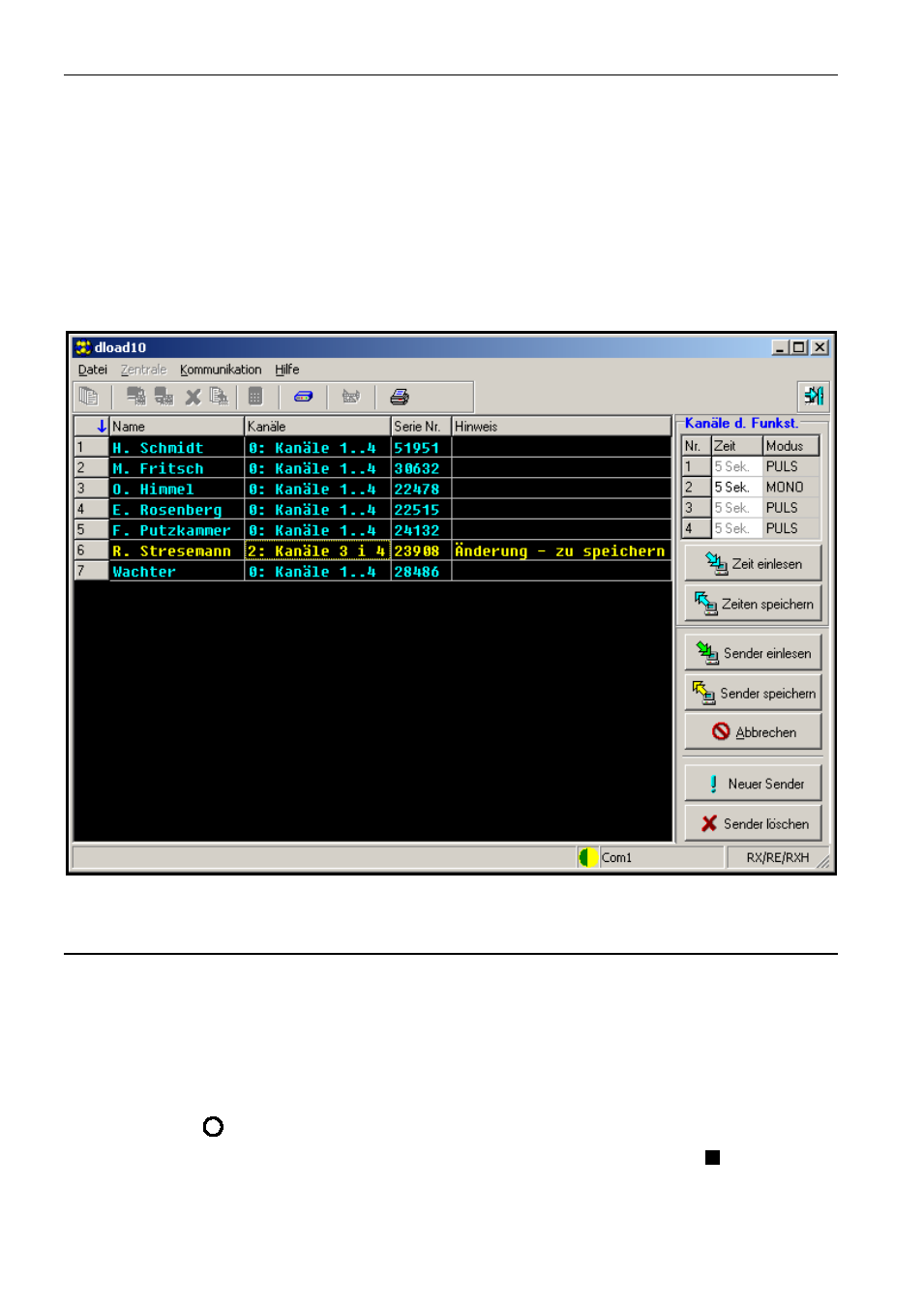Screen dimensions: 924x1306
Task: Click the dload10 application title icon
Action: [83, 347]
